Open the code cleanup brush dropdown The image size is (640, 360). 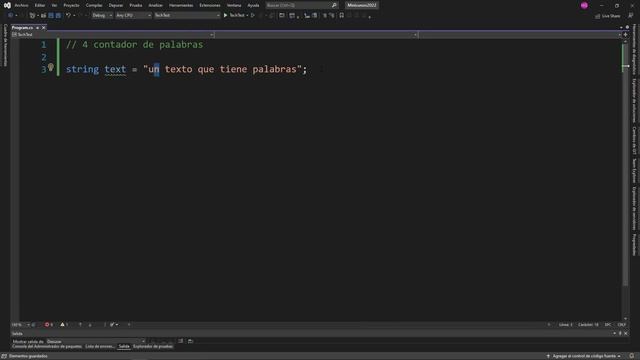pyautogui.click(x=114, y=325)
